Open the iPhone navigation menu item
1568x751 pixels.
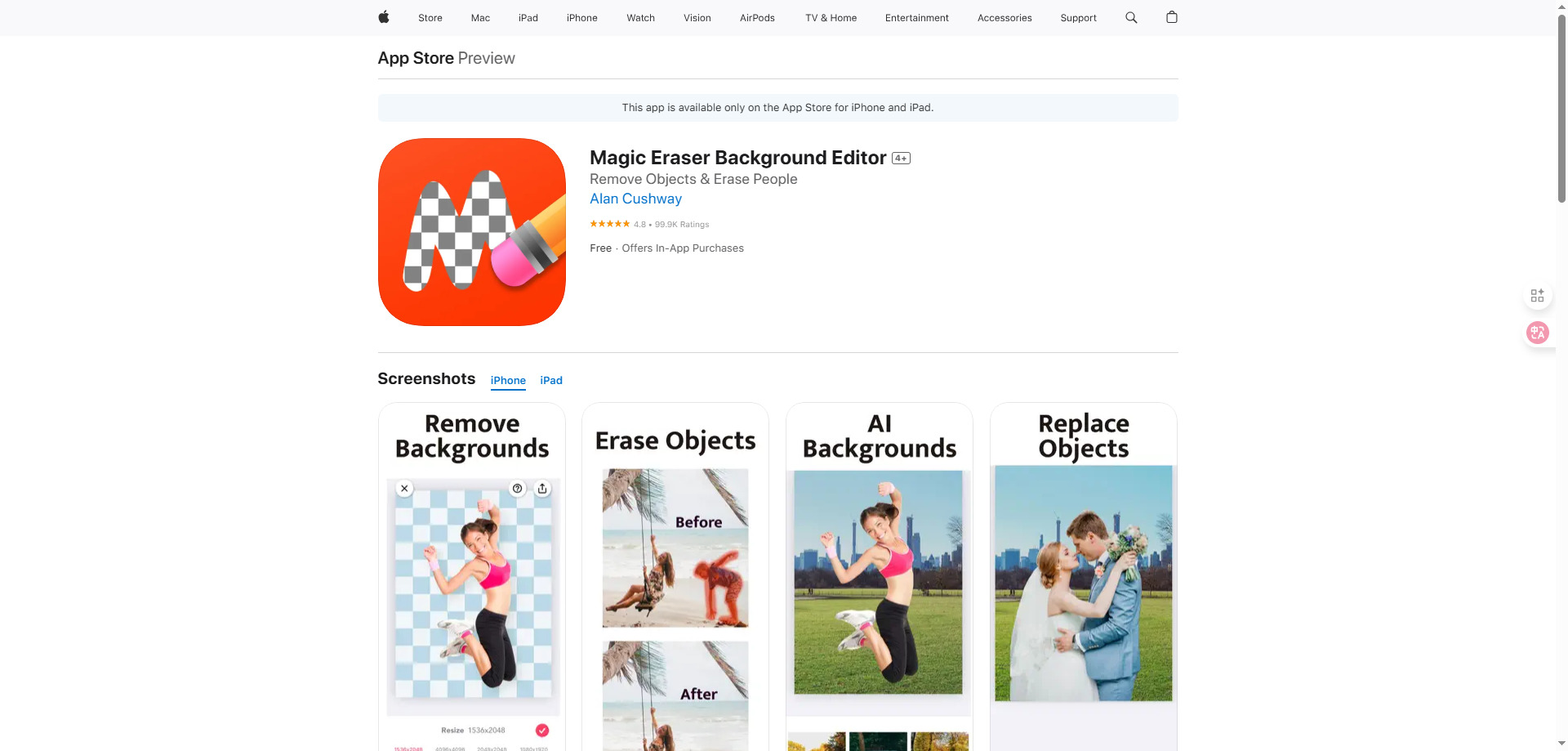coord(582,18)
